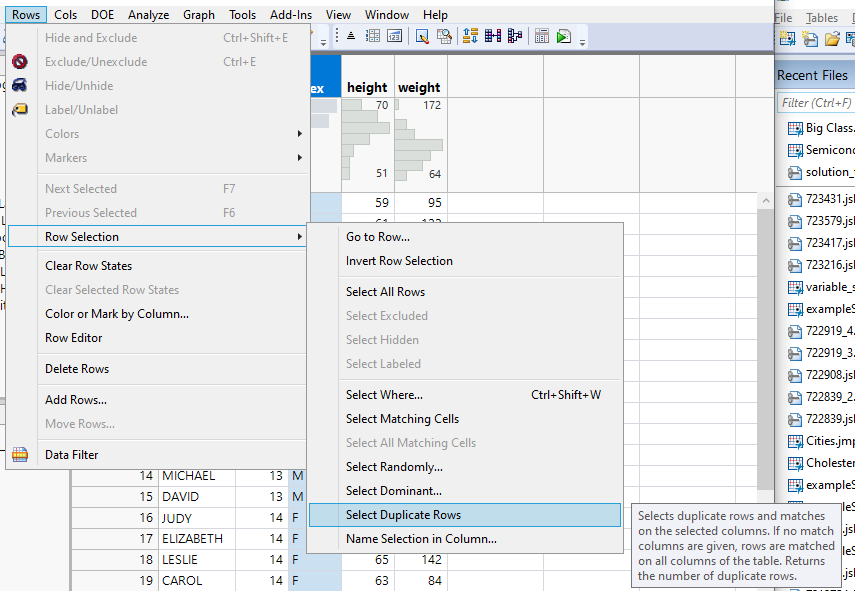Screen dimensions: 855x591
Task: Select the height column header
Action: 367,88
